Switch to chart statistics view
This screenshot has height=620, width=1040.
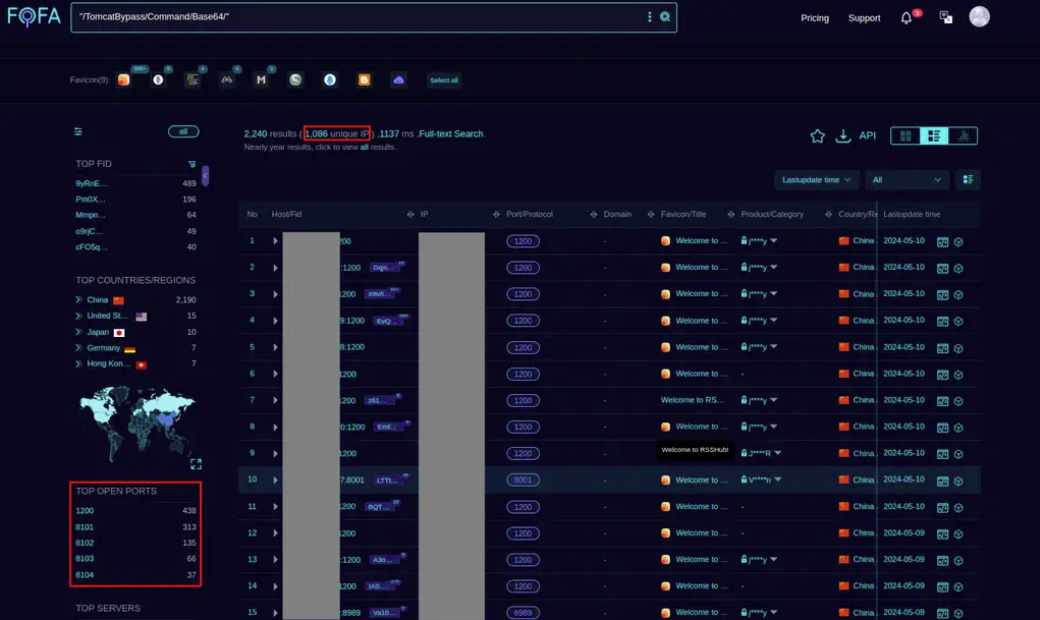[963, 136]
